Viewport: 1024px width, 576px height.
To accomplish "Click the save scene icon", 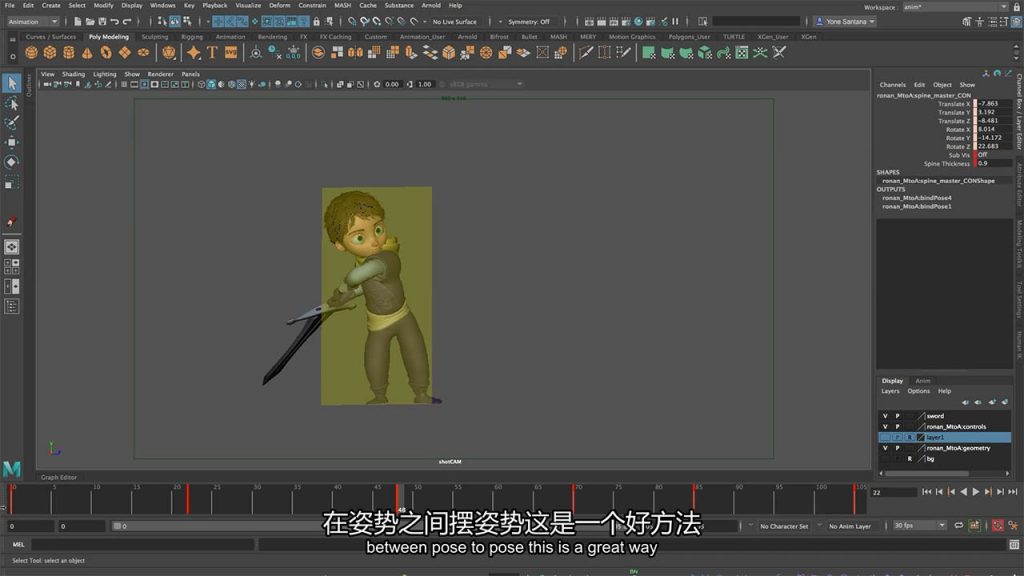I will 102,22.
